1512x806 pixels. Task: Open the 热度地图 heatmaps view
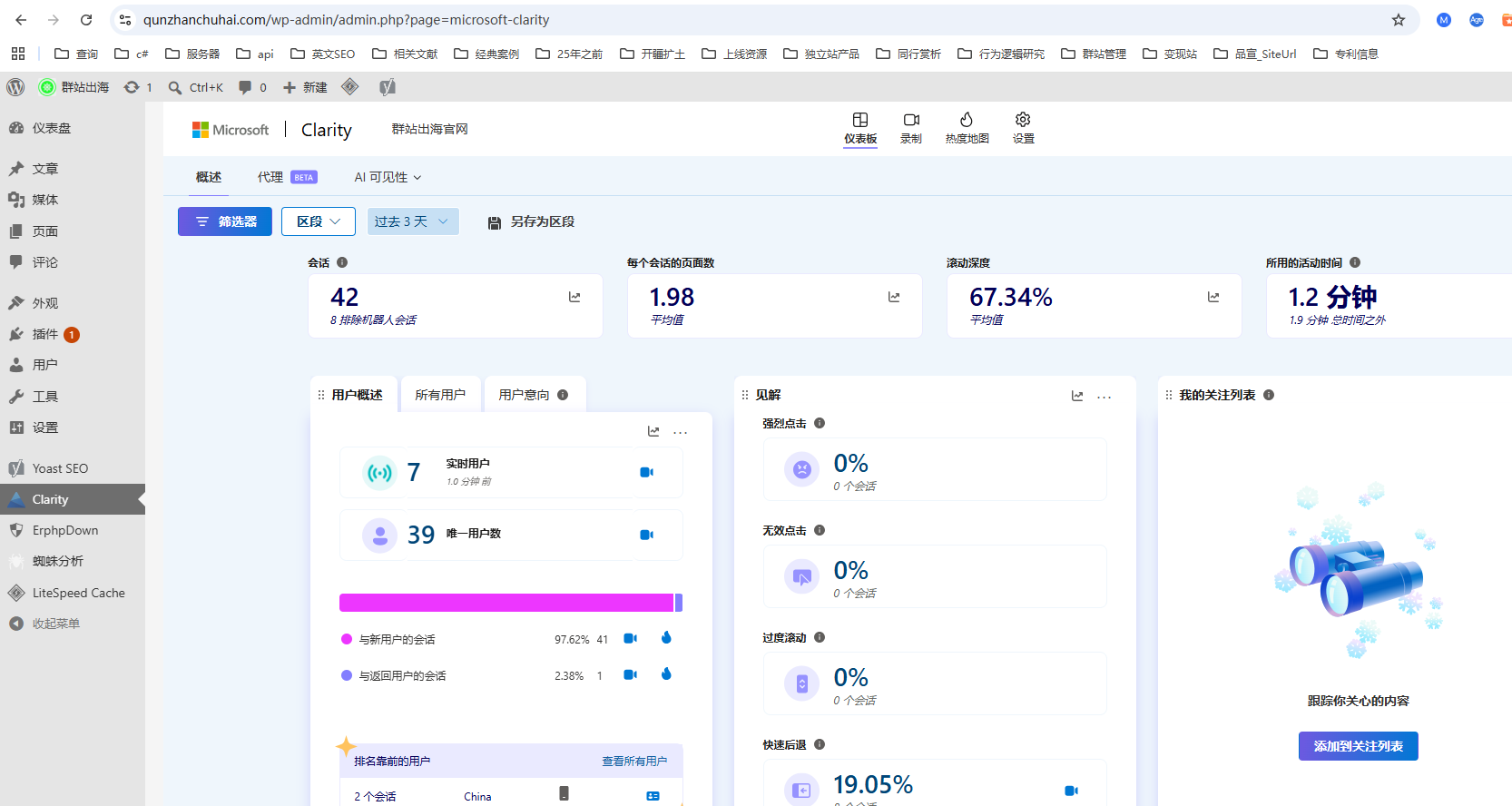click(967, 128)
